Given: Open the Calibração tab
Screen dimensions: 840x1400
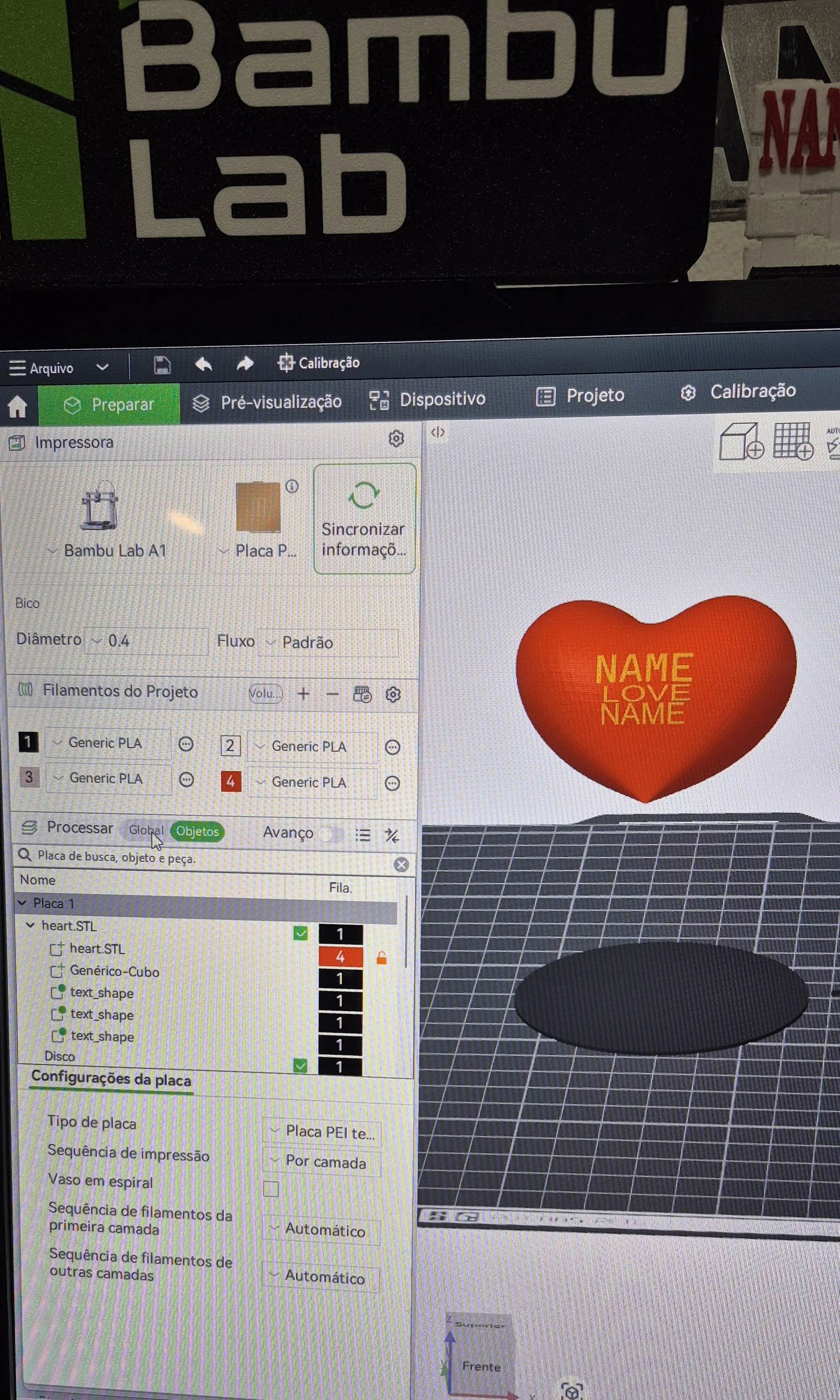Looking at the screenshot, I should [738, 392].
